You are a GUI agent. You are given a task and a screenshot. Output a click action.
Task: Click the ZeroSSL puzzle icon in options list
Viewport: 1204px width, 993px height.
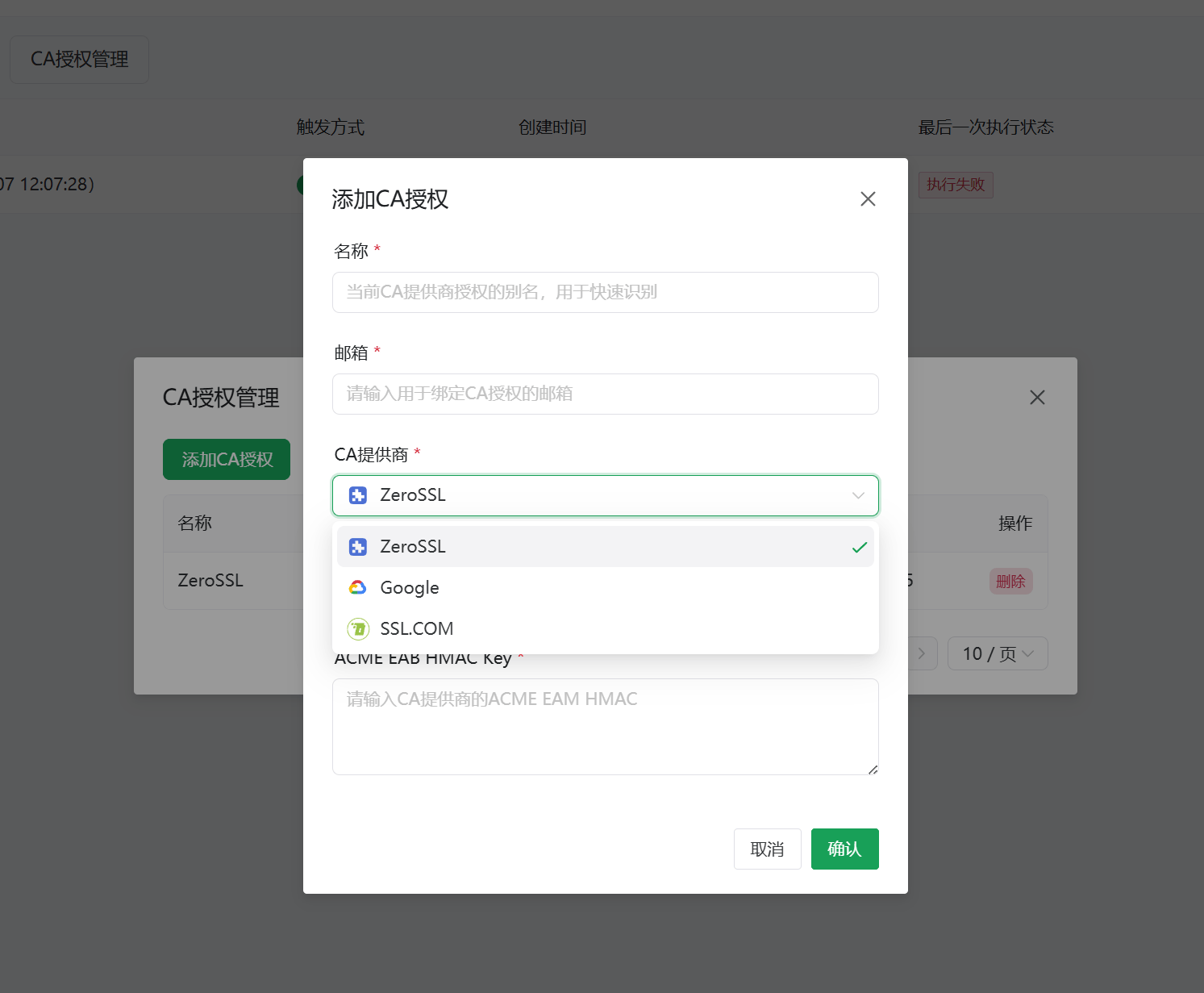[357, 546]
